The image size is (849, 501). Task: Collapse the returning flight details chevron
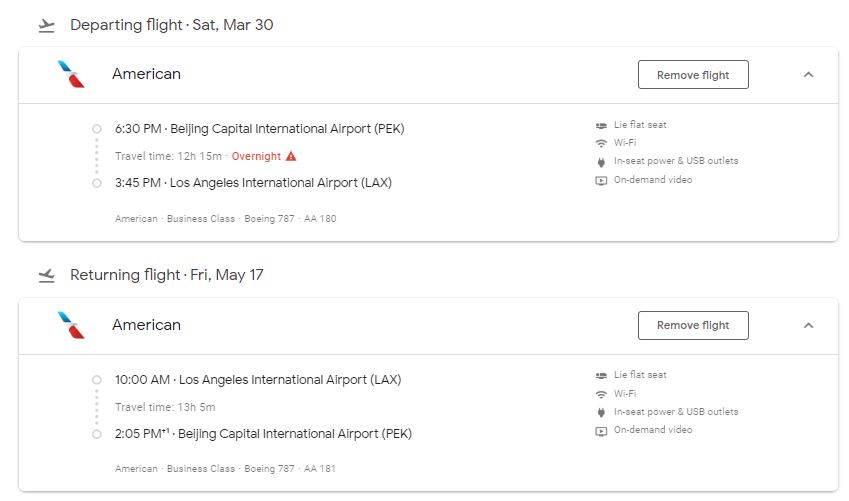pyautogui.click(x=808, y=326)
